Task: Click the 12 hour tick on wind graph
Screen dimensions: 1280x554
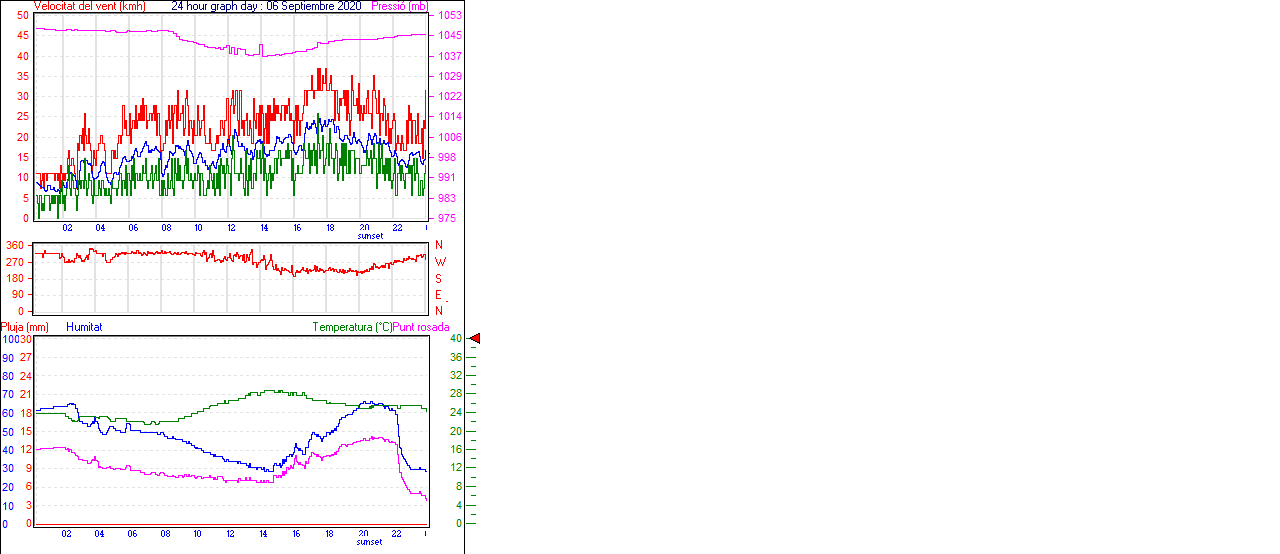Action: 231,228
